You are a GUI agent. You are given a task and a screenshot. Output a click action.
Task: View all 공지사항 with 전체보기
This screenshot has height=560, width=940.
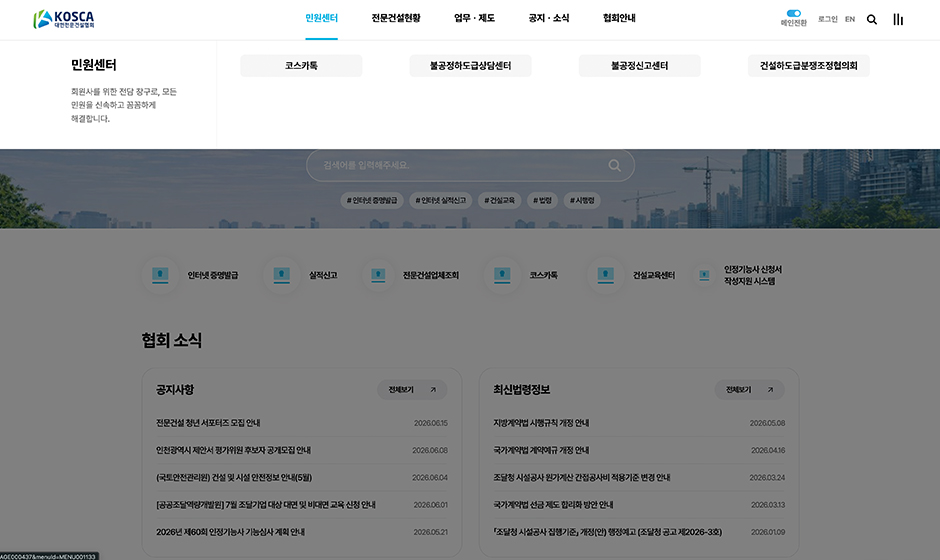pyautogui.click(x=412, y=390)
